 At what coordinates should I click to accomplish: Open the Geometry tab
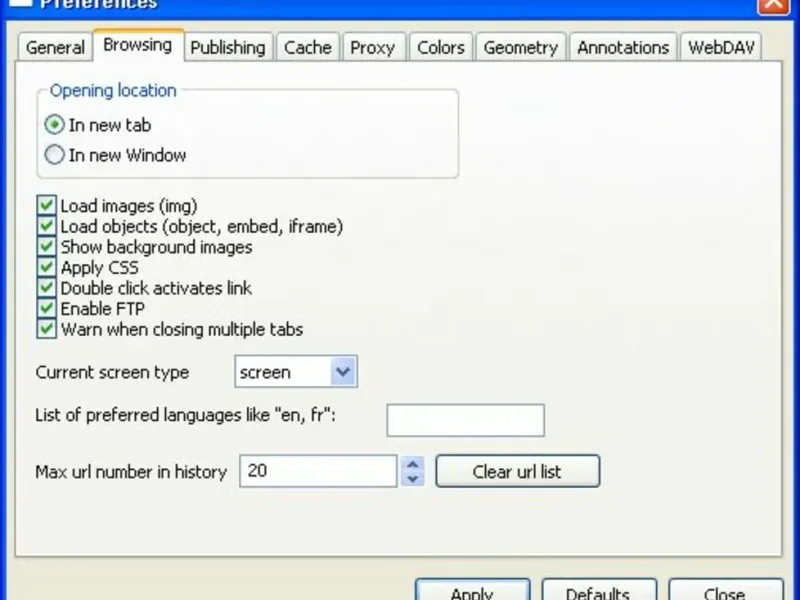[520, 47]
